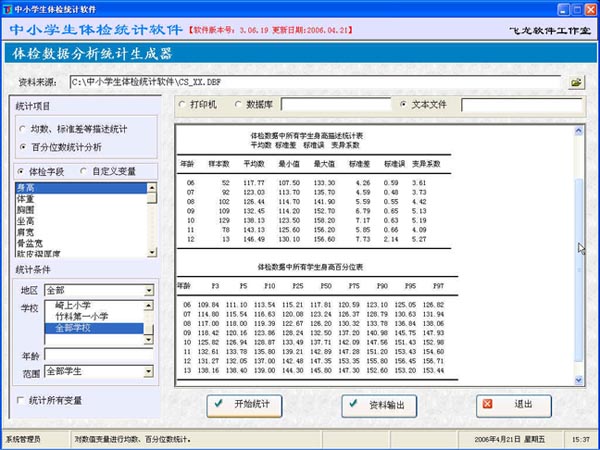Select 体重 in the field list
The image size is (600, 450).
(x=27, y=199)
